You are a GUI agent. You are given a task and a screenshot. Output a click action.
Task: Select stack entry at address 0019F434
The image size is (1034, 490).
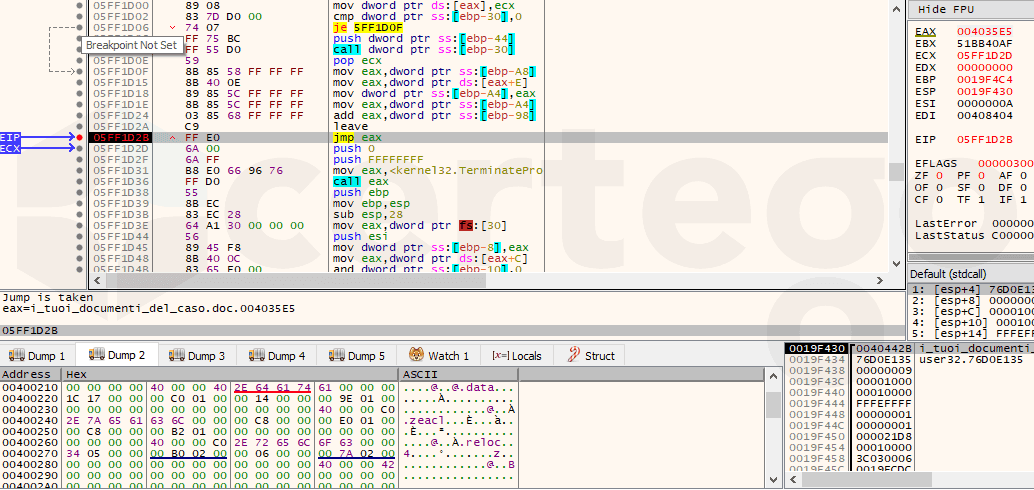click(818, 359)
